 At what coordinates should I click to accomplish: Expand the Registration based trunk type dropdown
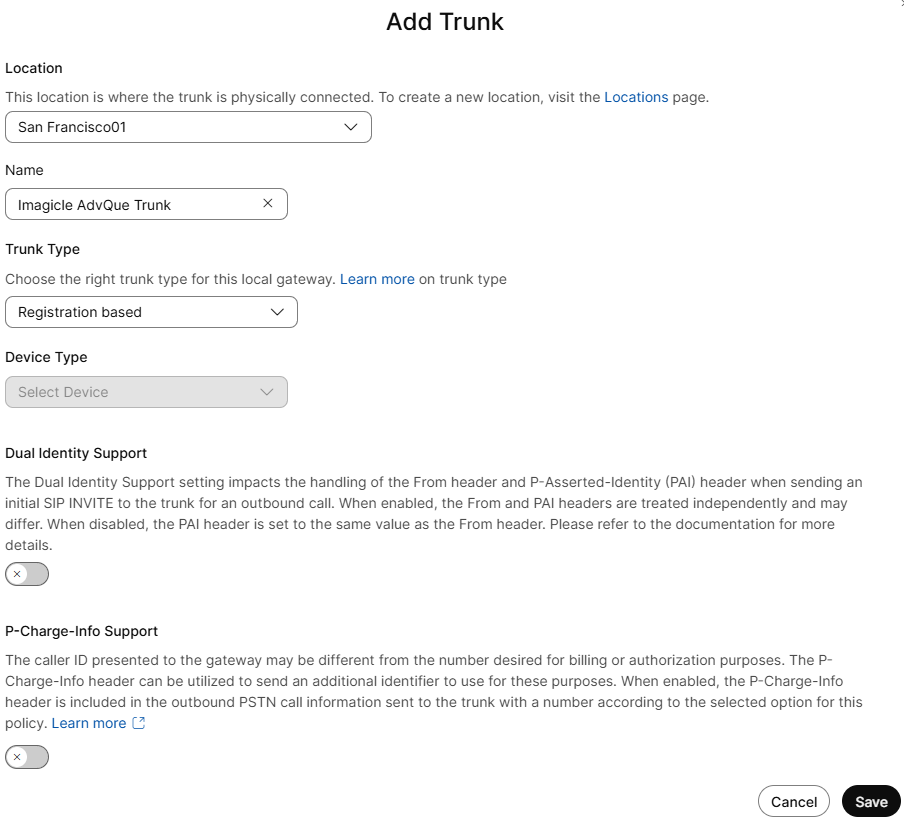coord(151,312)
